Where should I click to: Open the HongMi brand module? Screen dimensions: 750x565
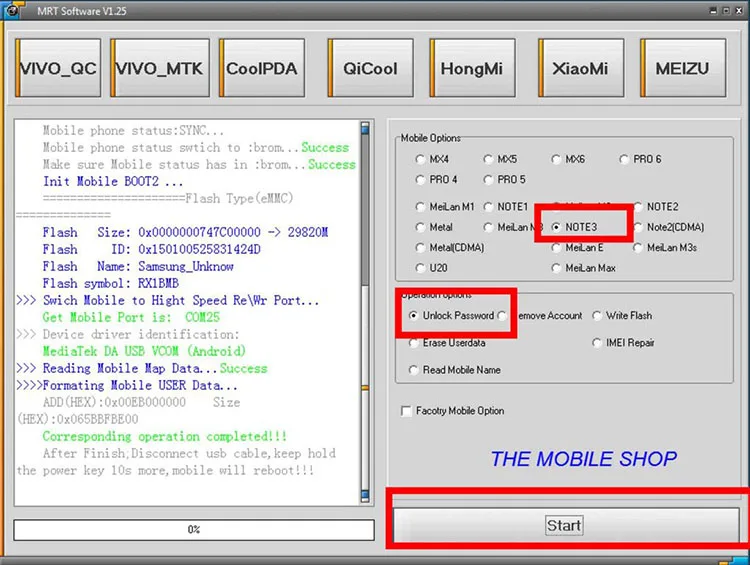(473, 68)
